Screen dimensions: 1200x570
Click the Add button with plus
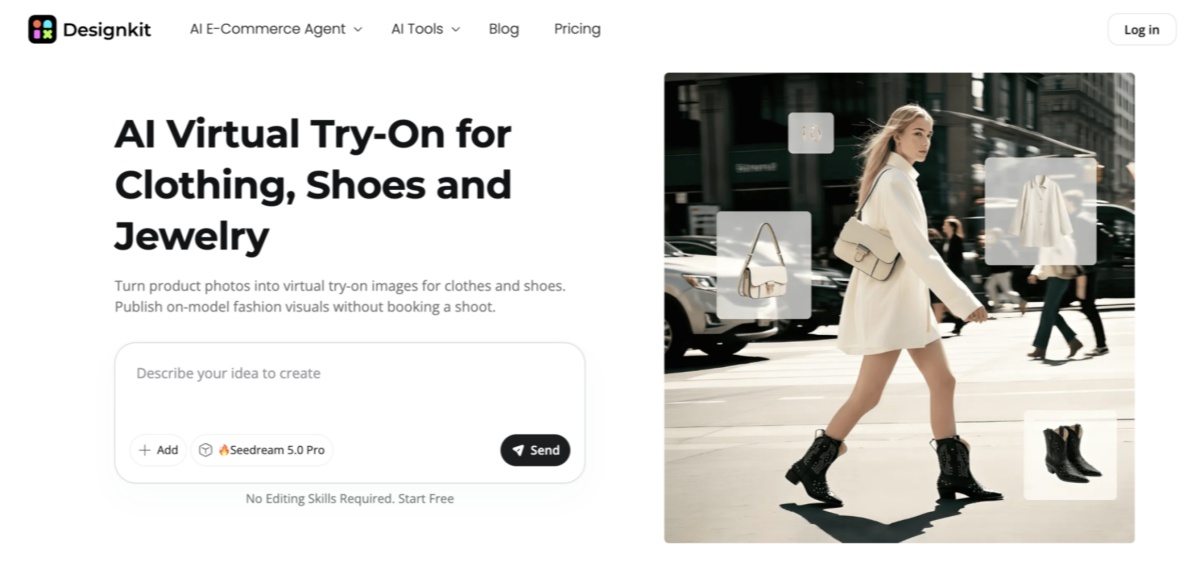158,450
